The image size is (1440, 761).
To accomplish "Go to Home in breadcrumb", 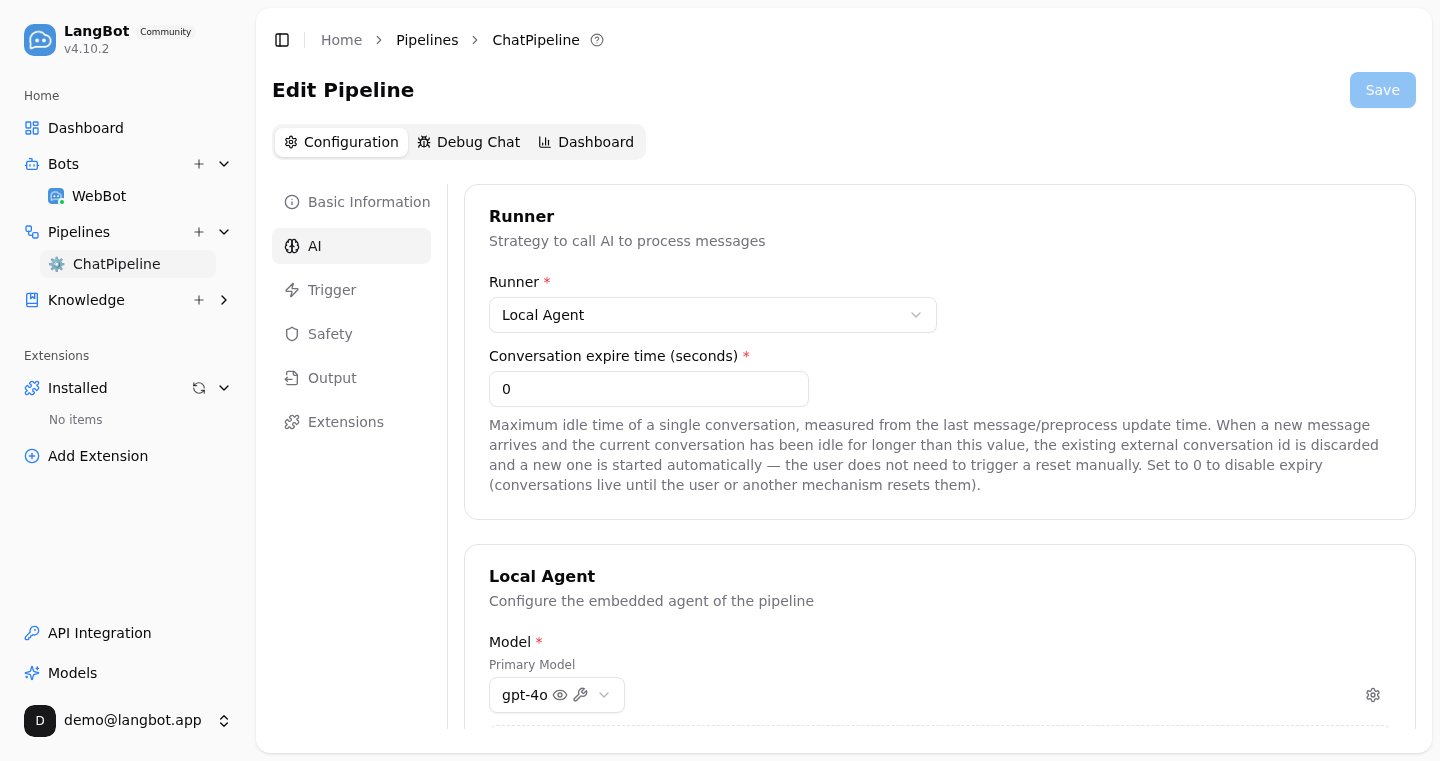I will [341, 40].
